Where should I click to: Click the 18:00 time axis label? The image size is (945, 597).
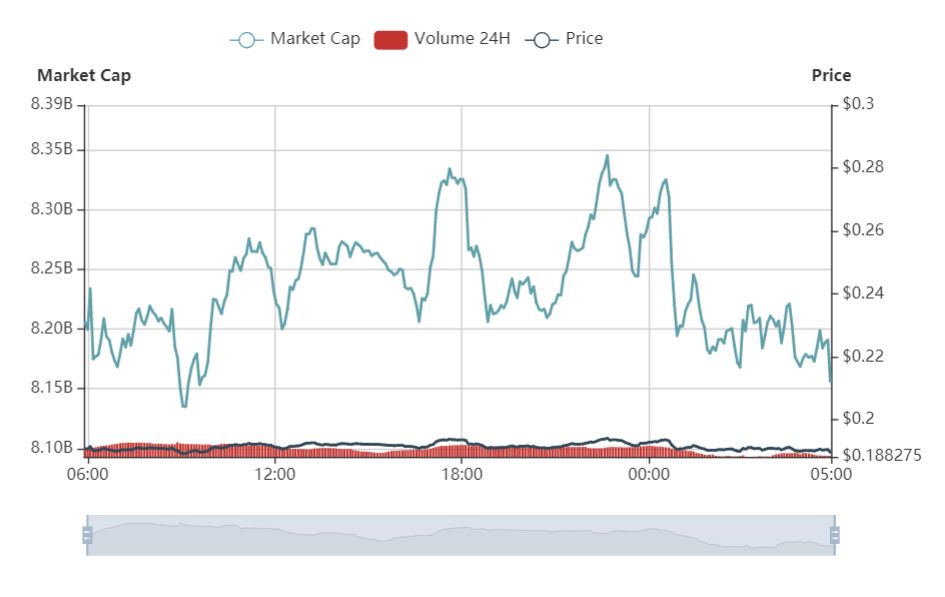tap(462, 475)
